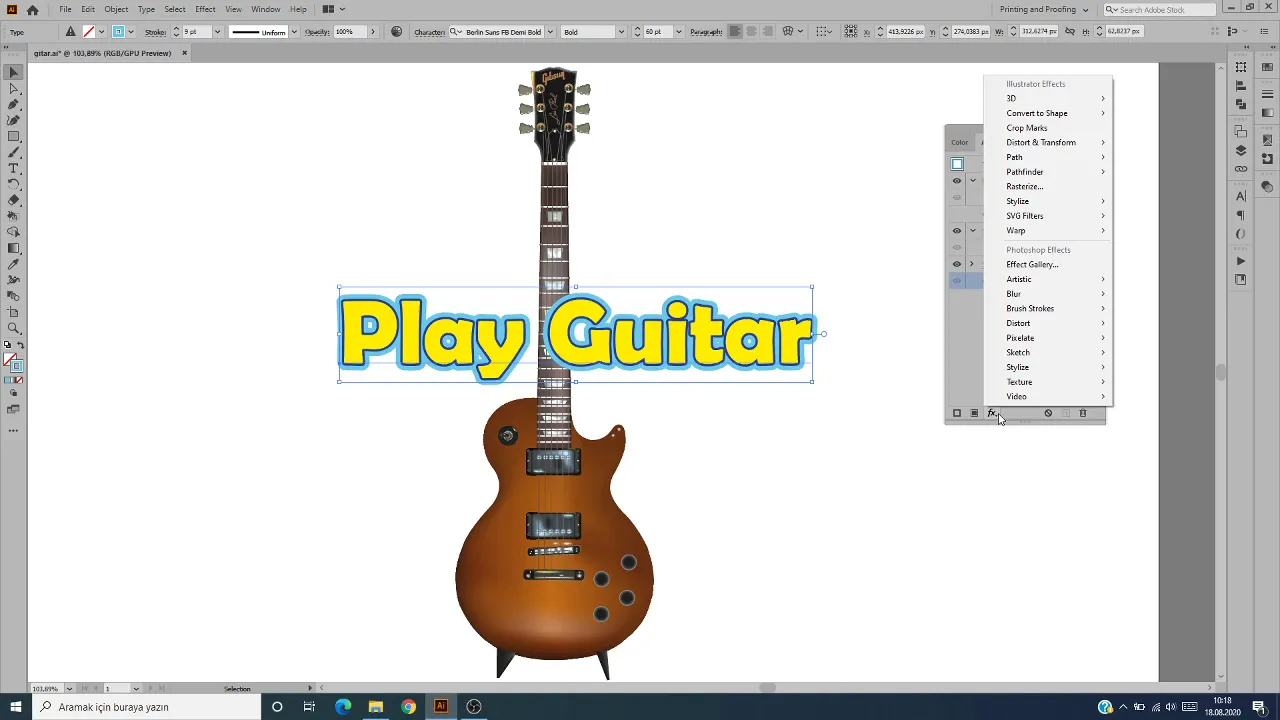1280x720 pixels.
Task: Select the Direct Selection tool
Action: pos(14,89)
